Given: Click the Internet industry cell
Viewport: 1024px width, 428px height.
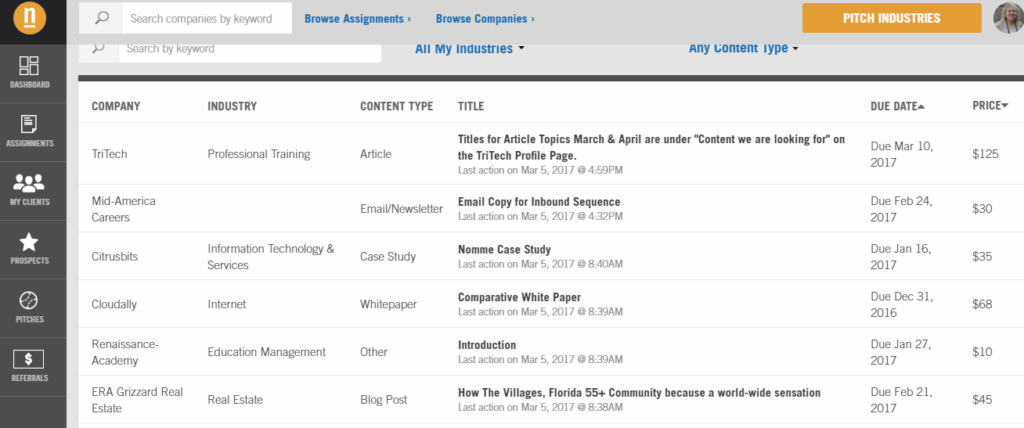Looking at the screenshot, I should (227, 305).
